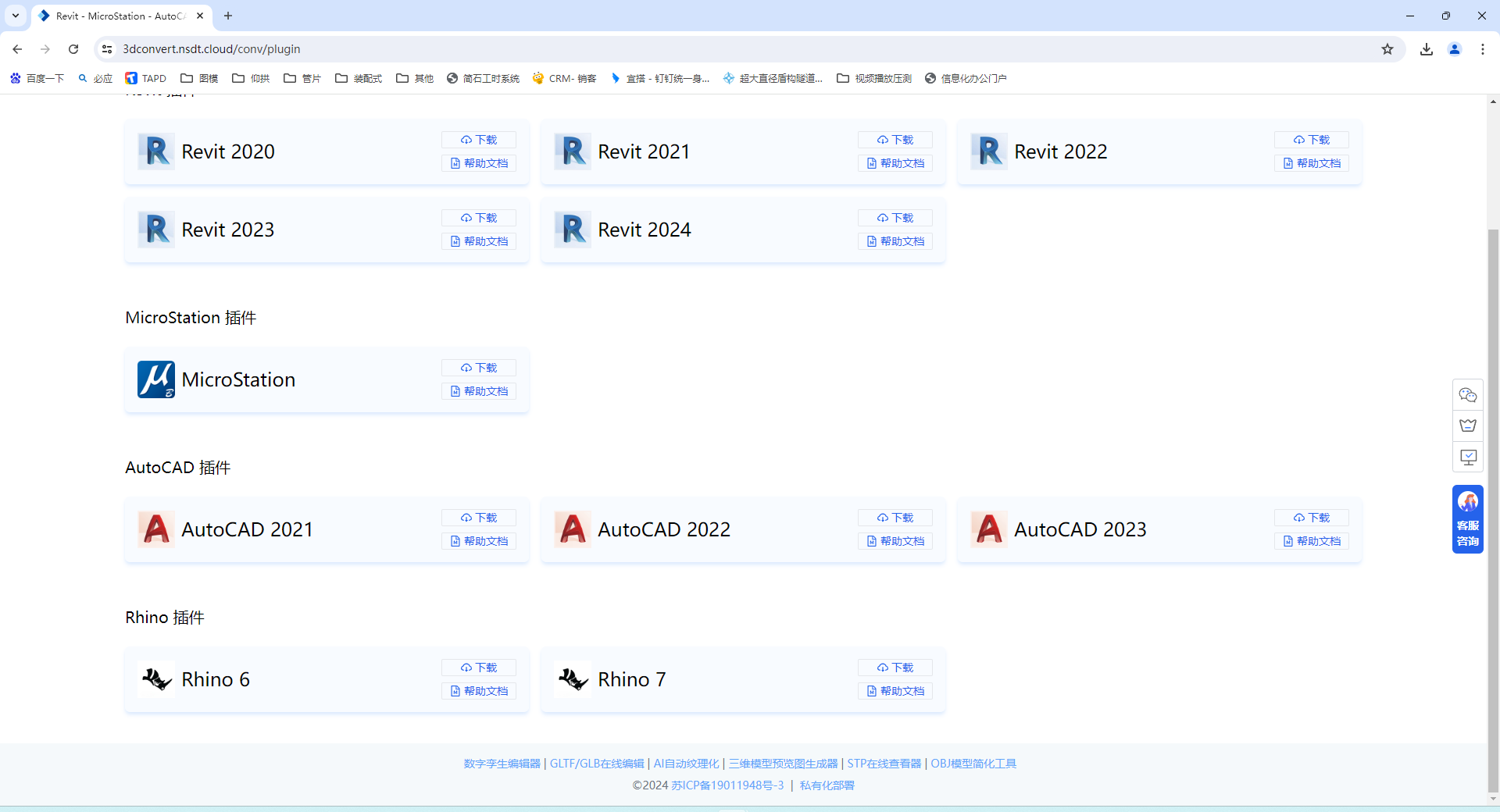The height and width of the screenshot is (812, 1500).
Task: Click the monitor icon in right sidebar
Action: point(1468,457)
